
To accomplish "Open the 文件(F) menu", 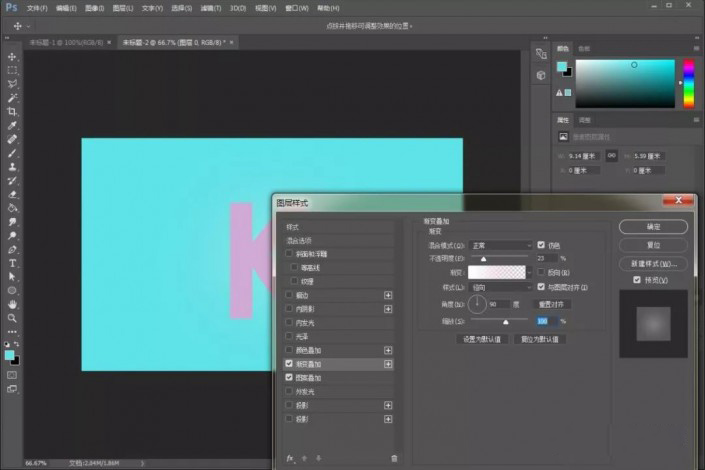I will 37,8.
